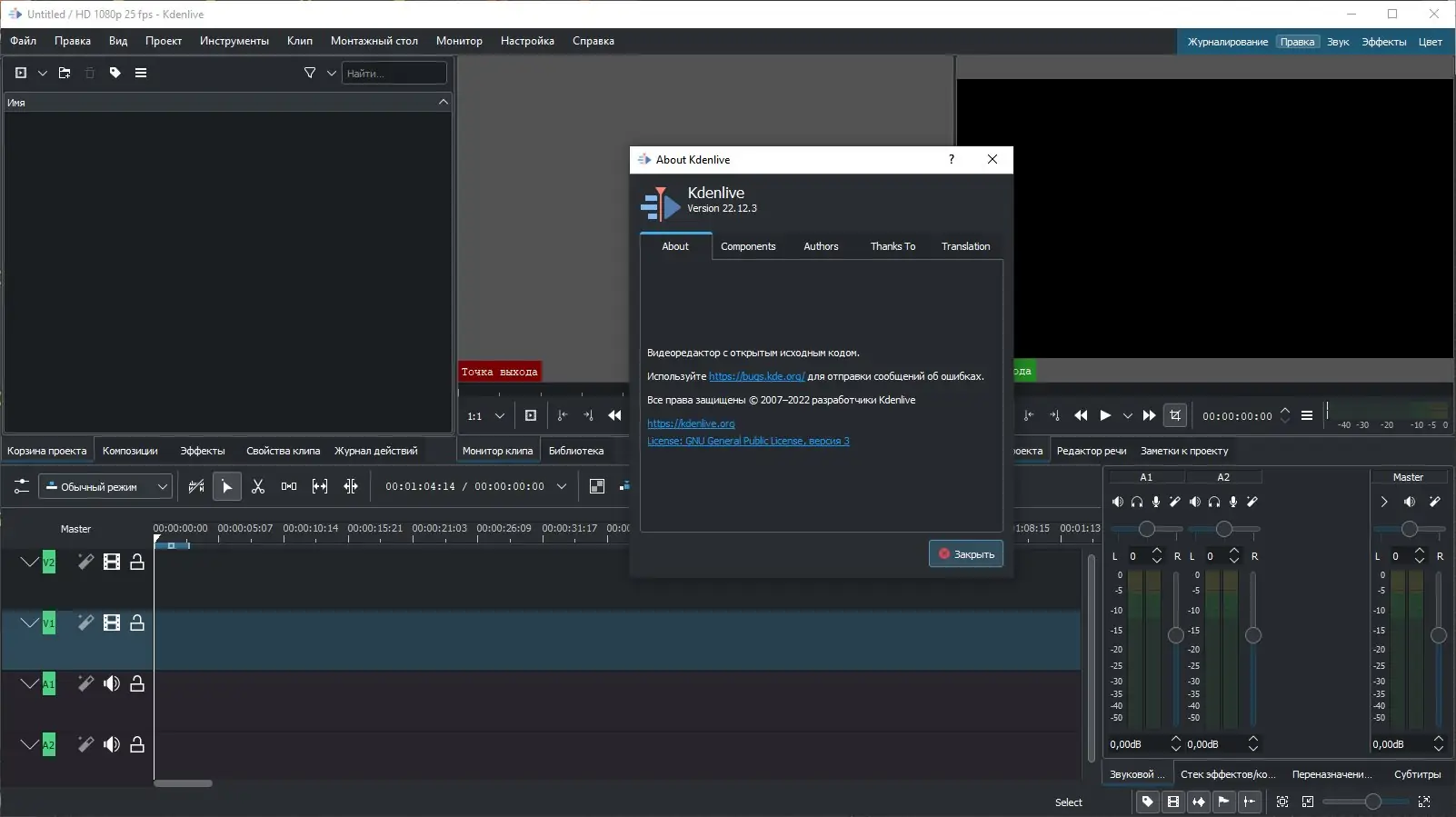Fast forward in the project monitor
Viewport: 1456px width, 817px height.
[1149, 415]
